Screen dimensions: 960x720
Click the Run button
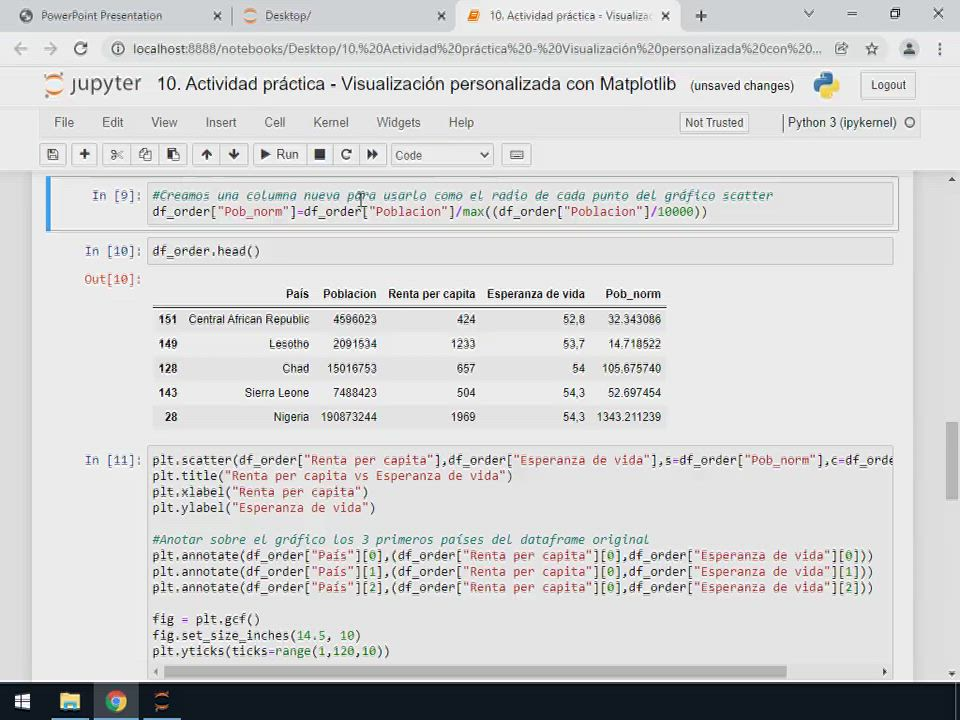pos(278,155)
